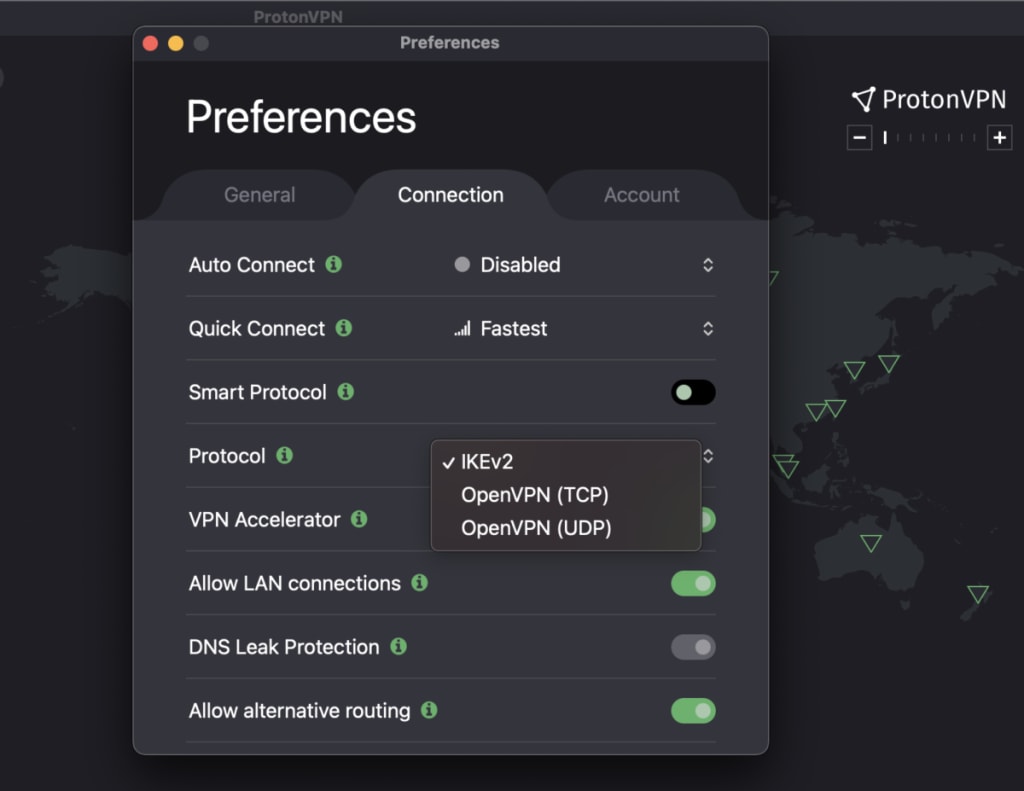Click the Allow LAN connections info icon

(419, 583)
